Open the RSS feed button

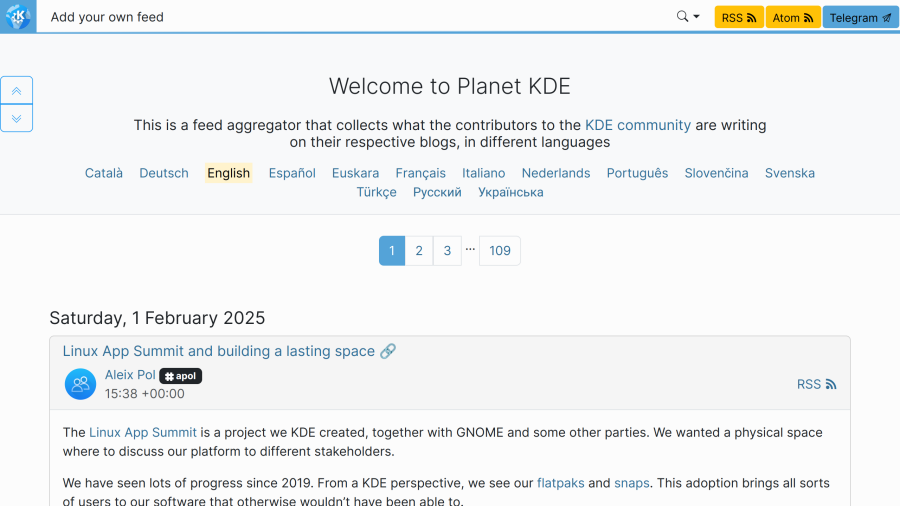pyautogui.click(x=739, y=18)
